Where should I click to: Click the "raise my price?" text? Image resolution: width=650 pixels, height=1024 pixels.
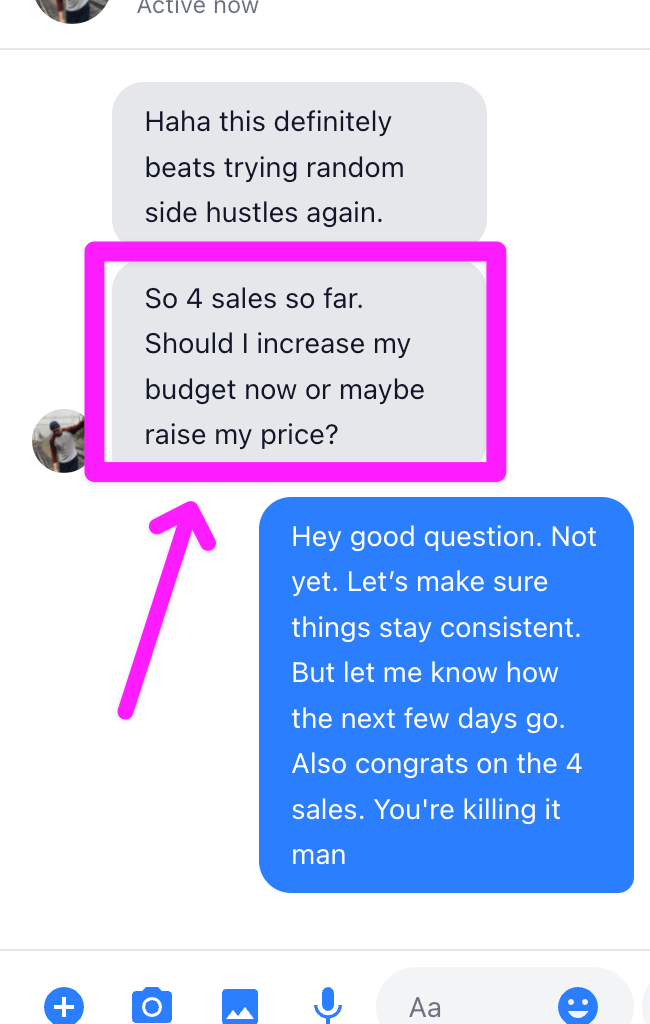coord(241,435)
